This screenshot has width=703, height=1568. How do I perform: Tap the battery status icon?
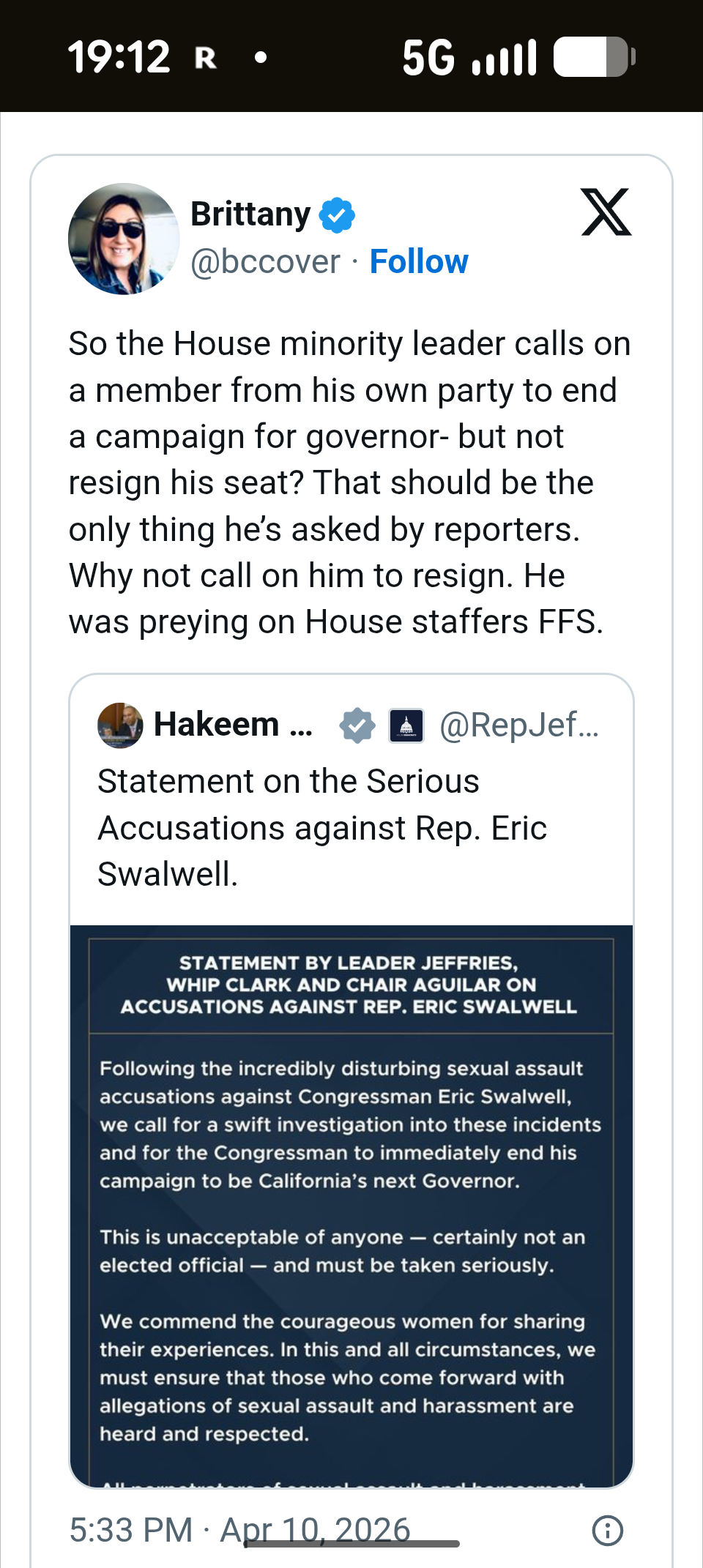[x=593, y=57]
